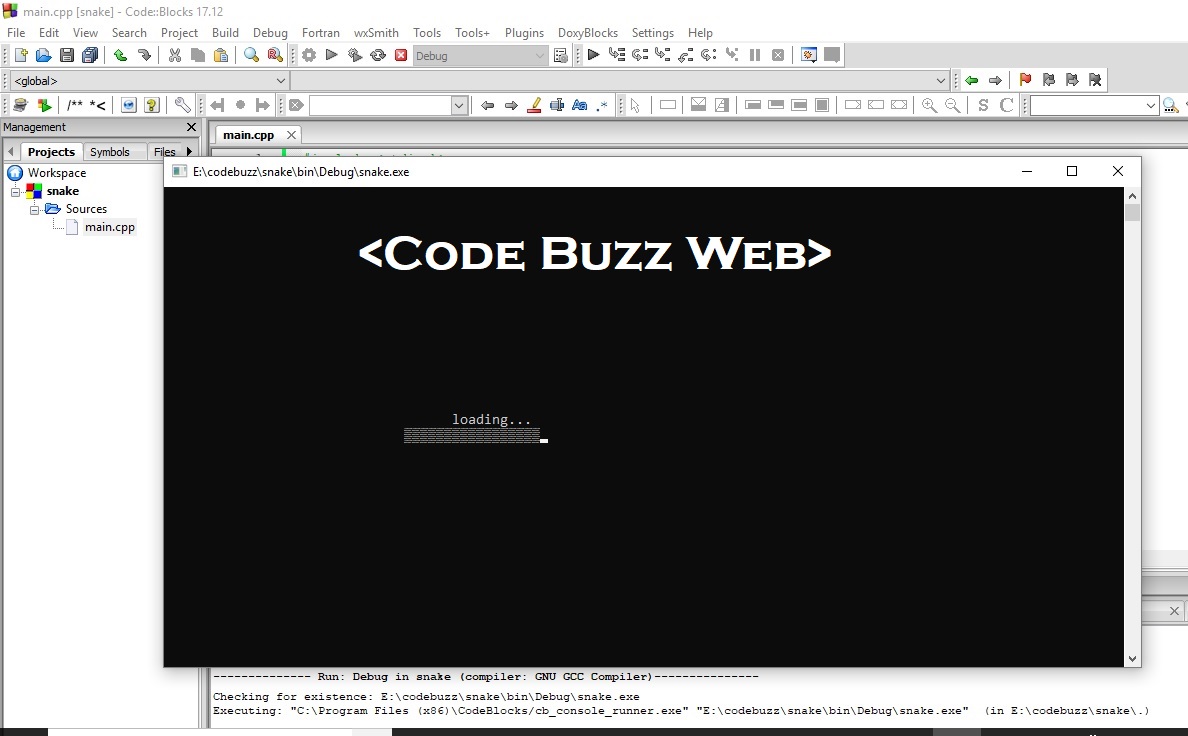Viewport: 1188px width, 736px height.
Task: Insert Doxygen block comment /** icon
Action: click(x=74, y=105)
